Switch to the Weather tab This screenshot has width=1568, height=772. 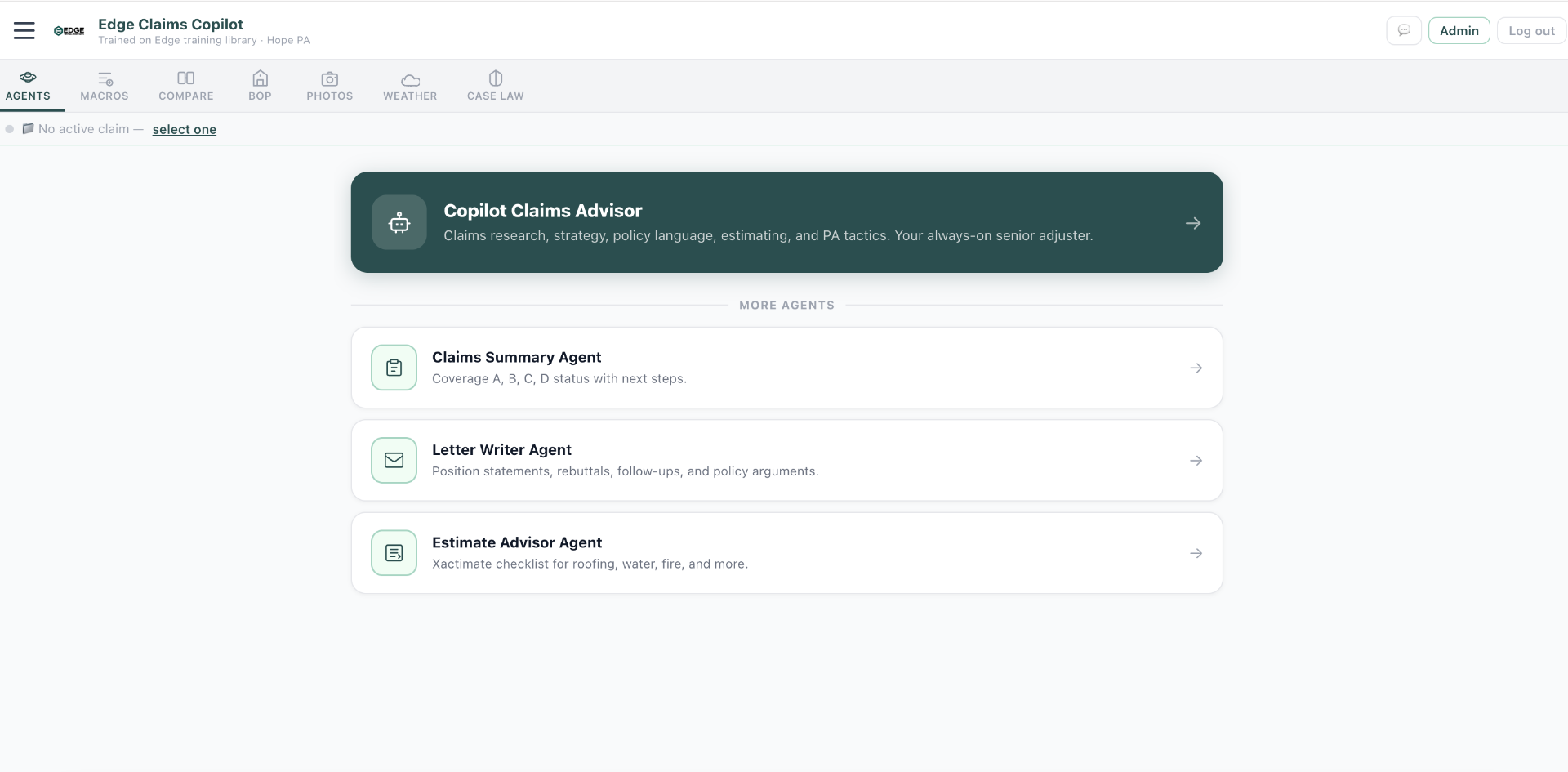[x=409, y=86]
